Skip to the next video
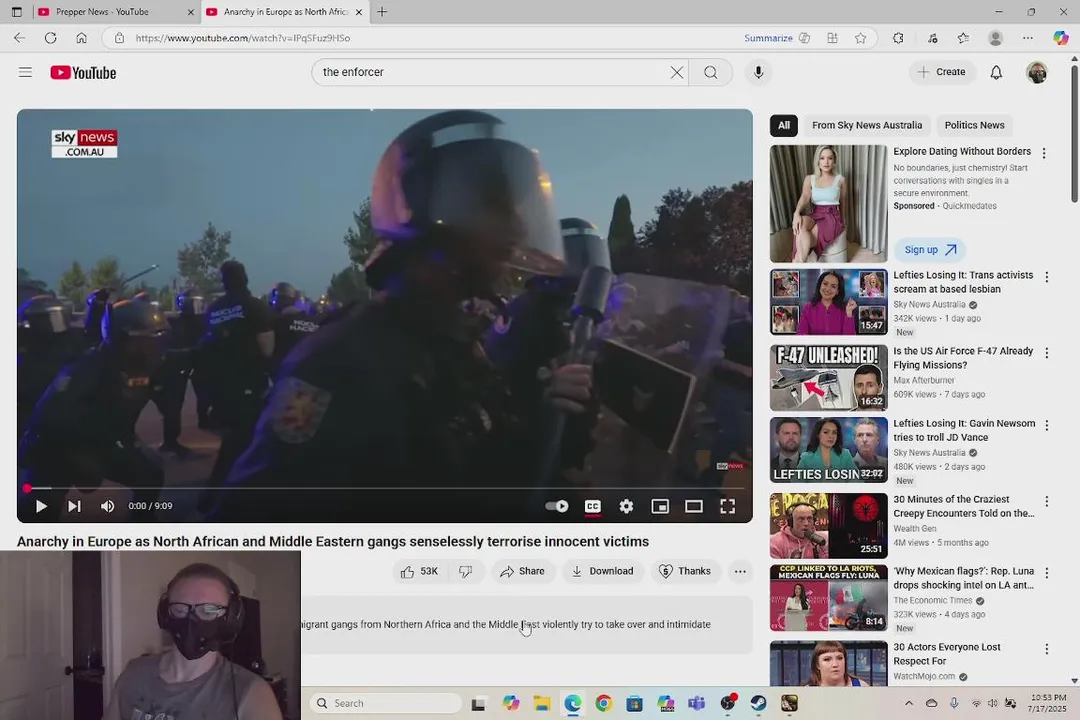This screenshot has width=1080, height=720. 74,506
